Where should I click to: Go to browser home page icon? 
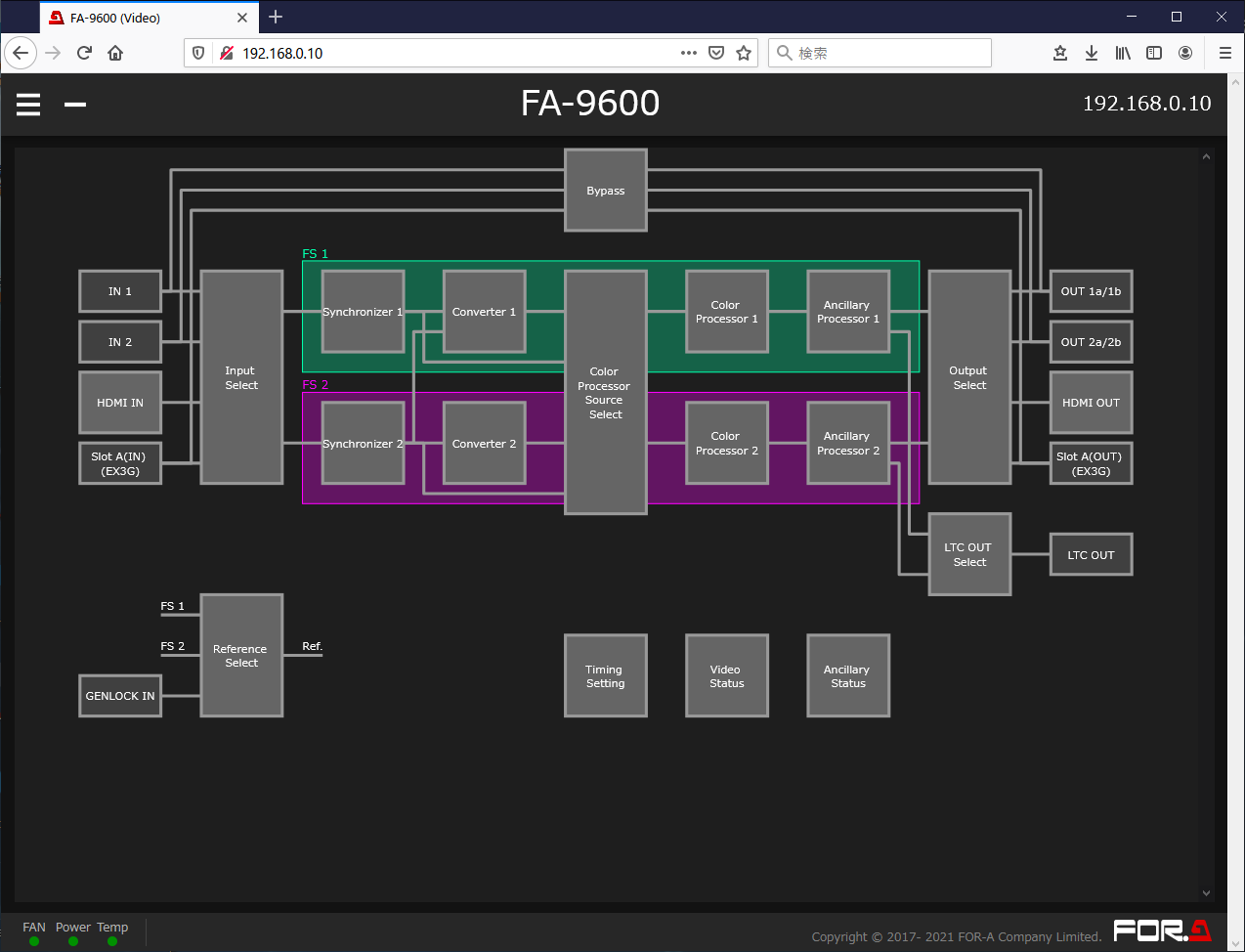point(115,53)
